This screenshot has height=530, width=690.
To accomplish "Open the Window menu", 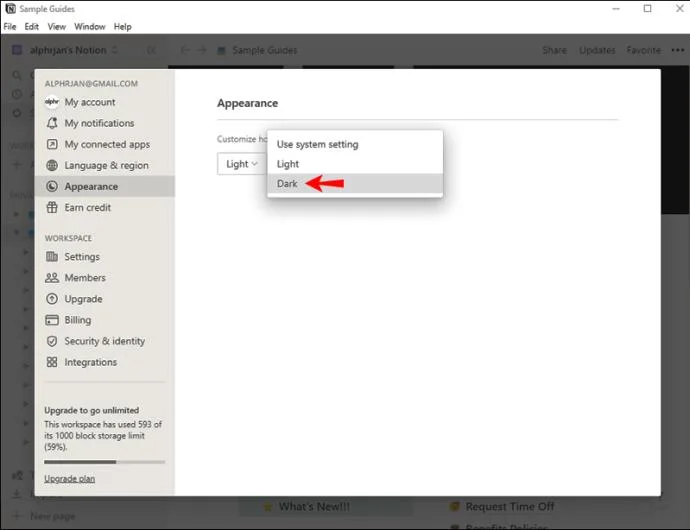I will 90,26.
